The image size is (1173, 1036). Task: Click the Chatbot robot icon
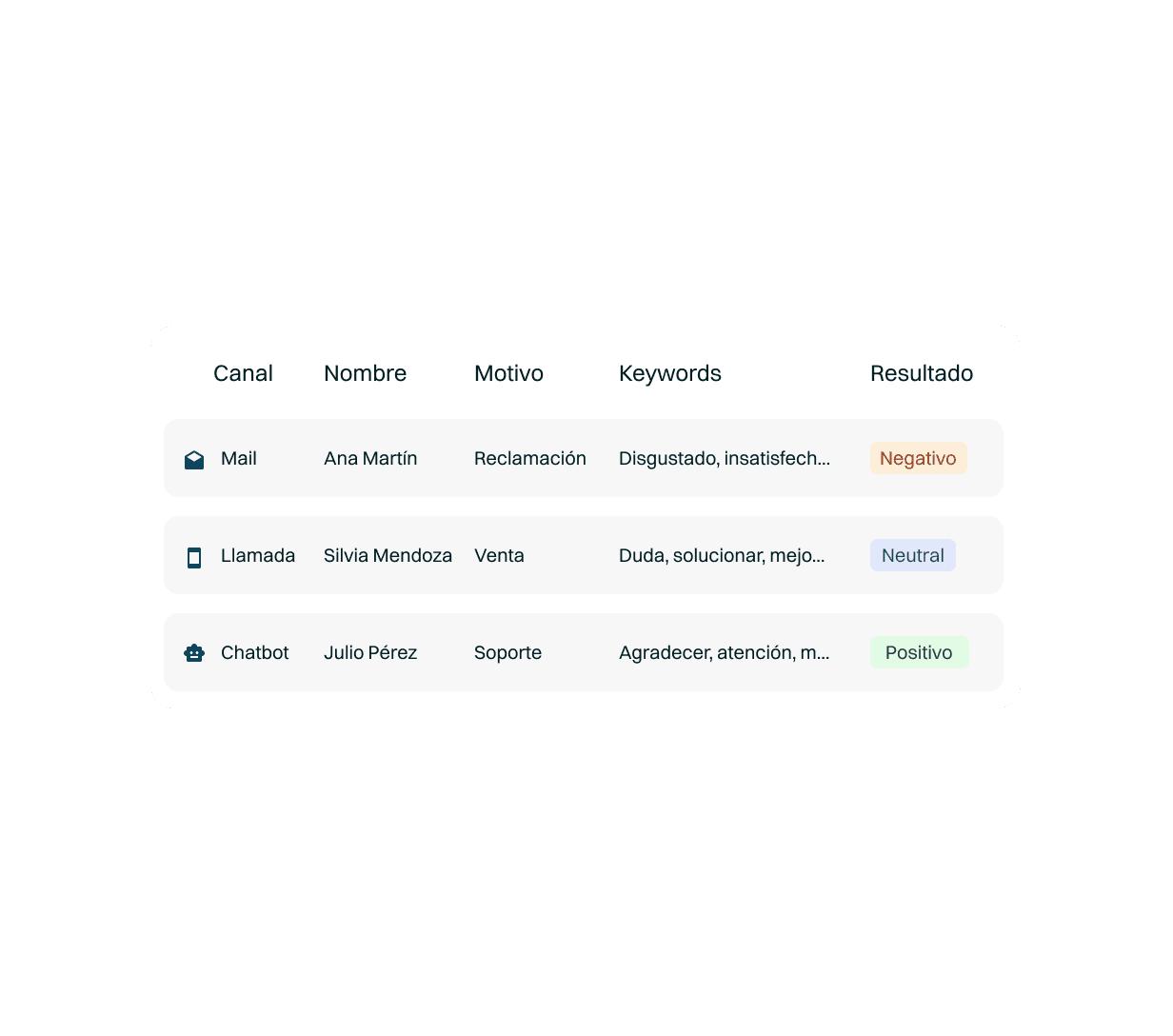(x=194, y=653)
